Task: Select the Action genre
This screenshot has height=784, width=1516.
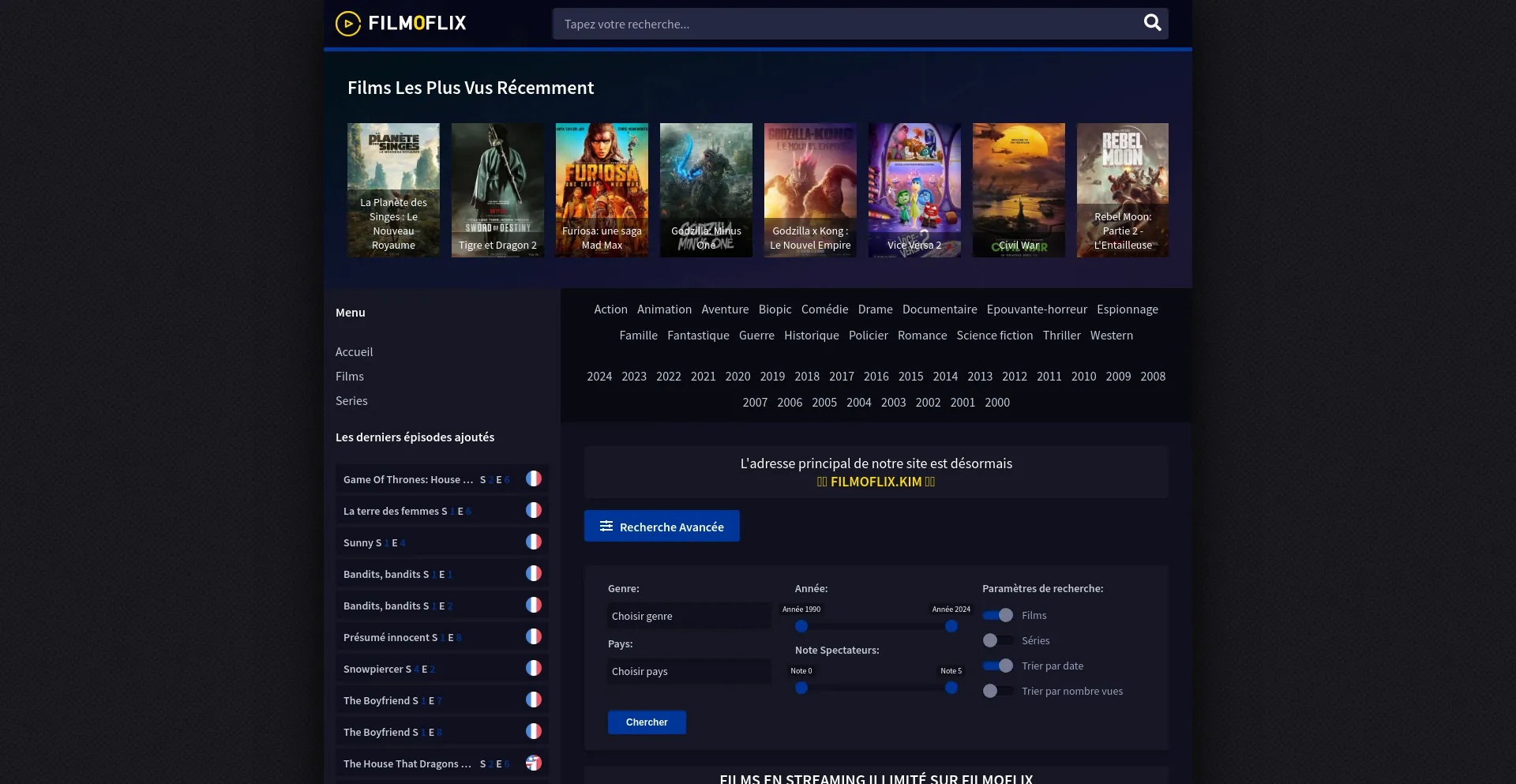Action: 611,309
